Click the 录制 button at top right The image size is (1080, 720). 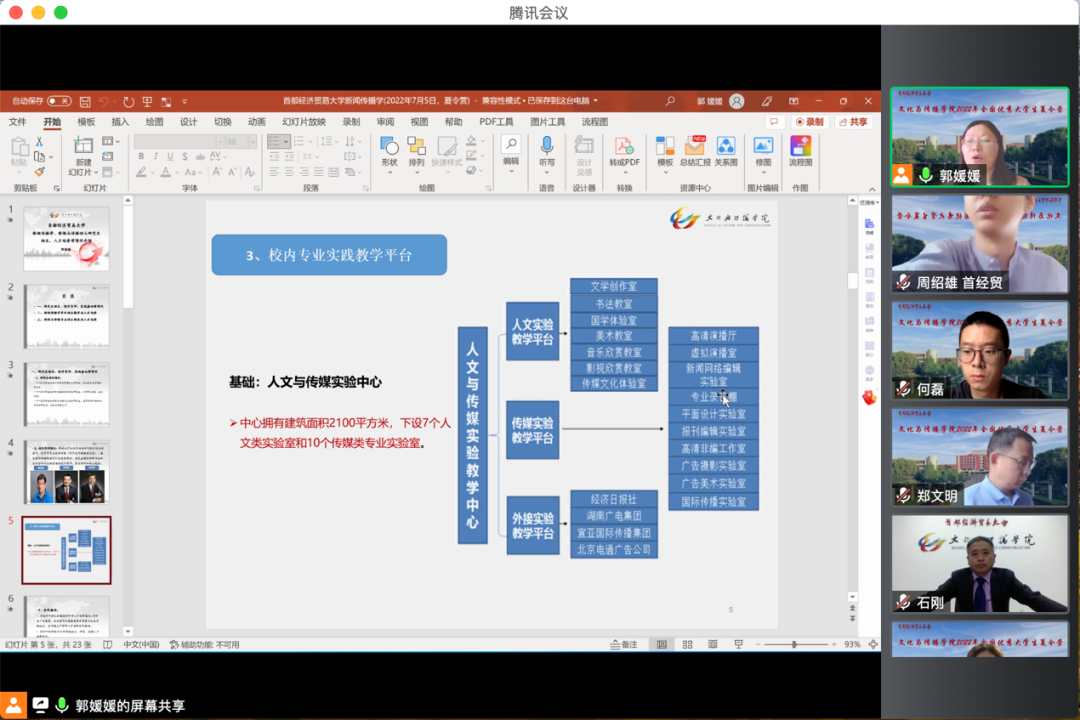tap(810, 122)
